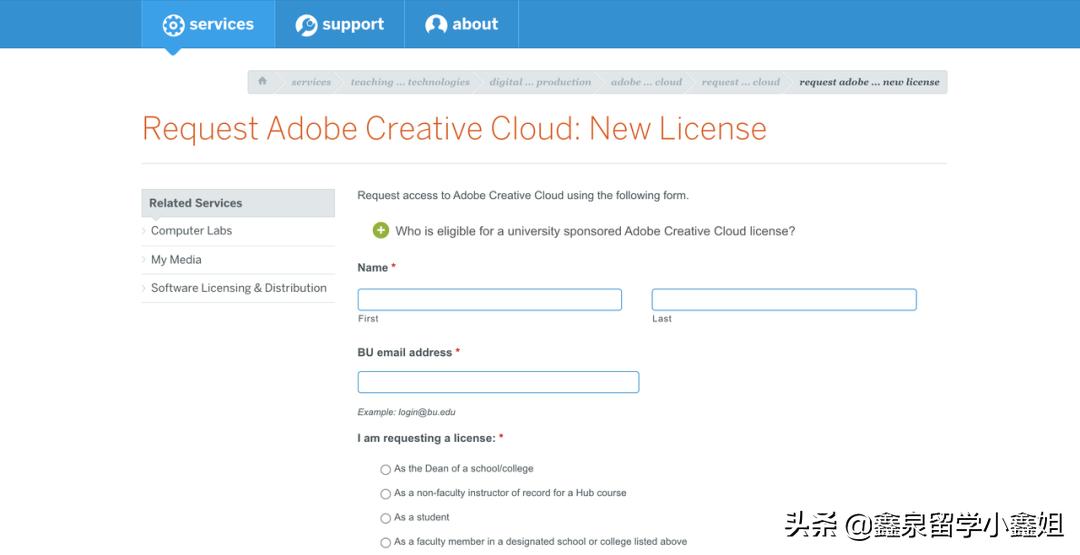Screen dimensions: 1080x555
Task: Choose non-faculty instructor for Hub course option
Action: [386, 494]
